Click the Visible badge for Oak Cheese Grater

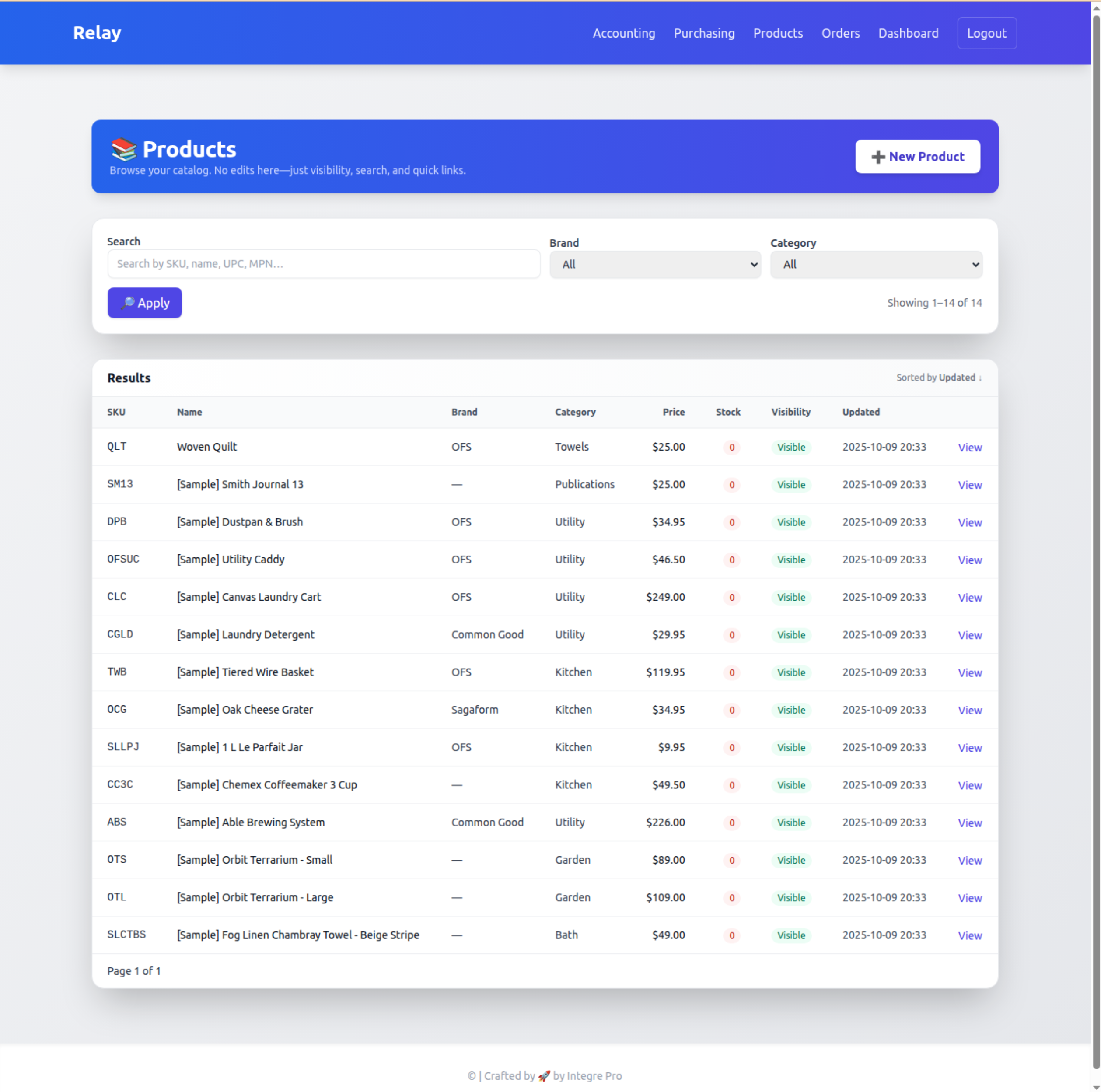(x=791, y=710)
